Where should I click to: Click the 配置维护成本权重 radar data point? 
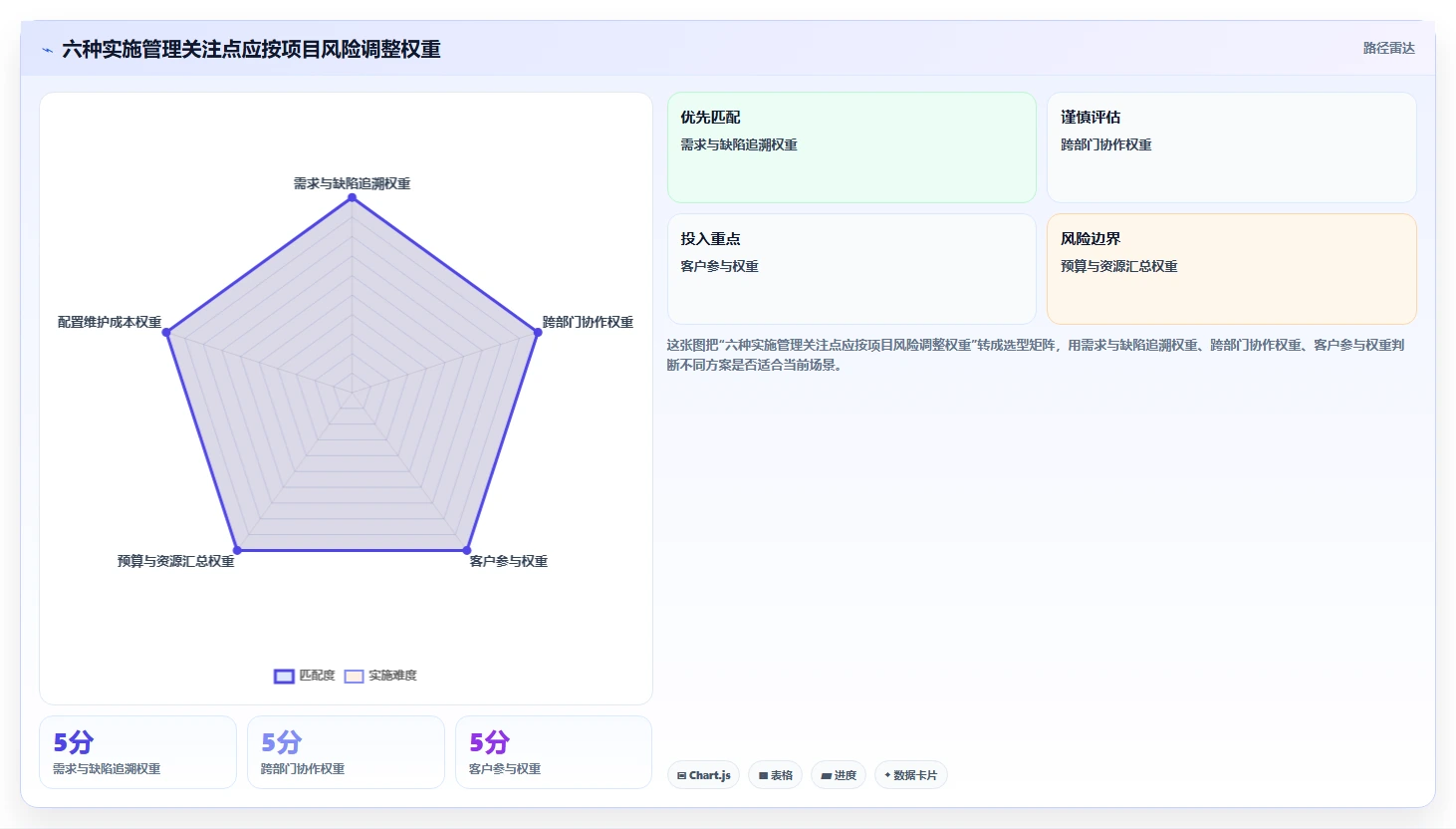point(167,333)
